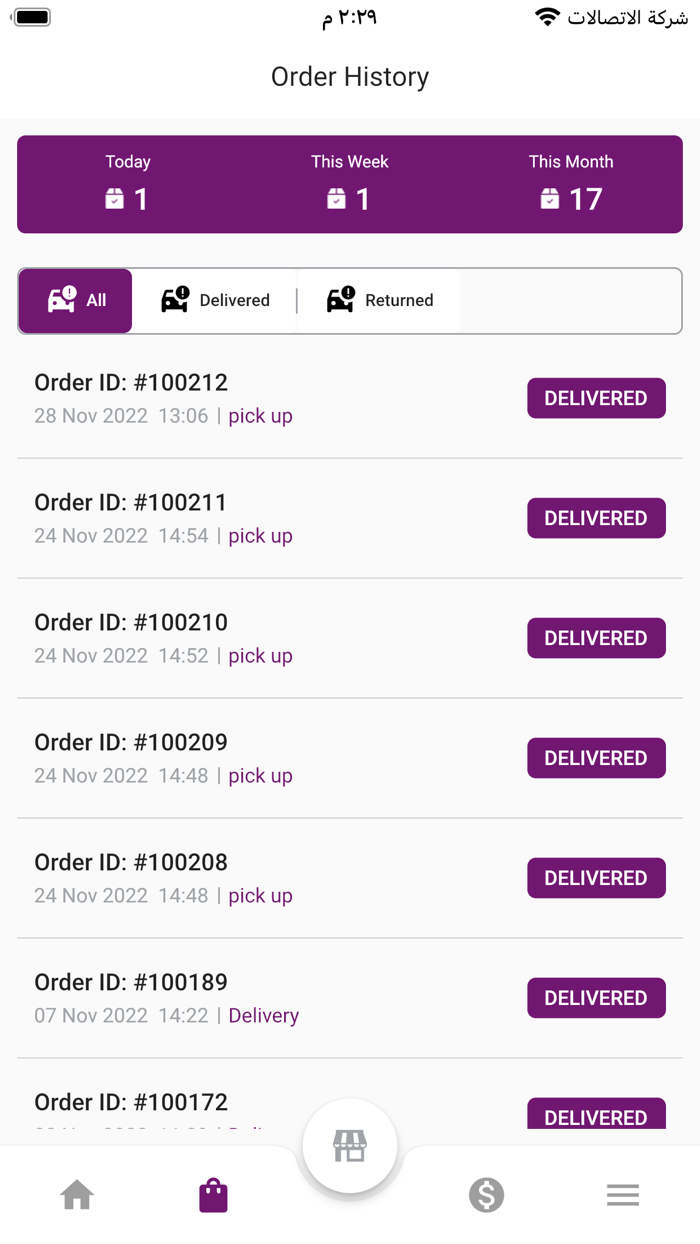Tap the shopping bag orders icon
Image resolution: width=700 pixels, height=1244 pixels.
pos(213,1195)
